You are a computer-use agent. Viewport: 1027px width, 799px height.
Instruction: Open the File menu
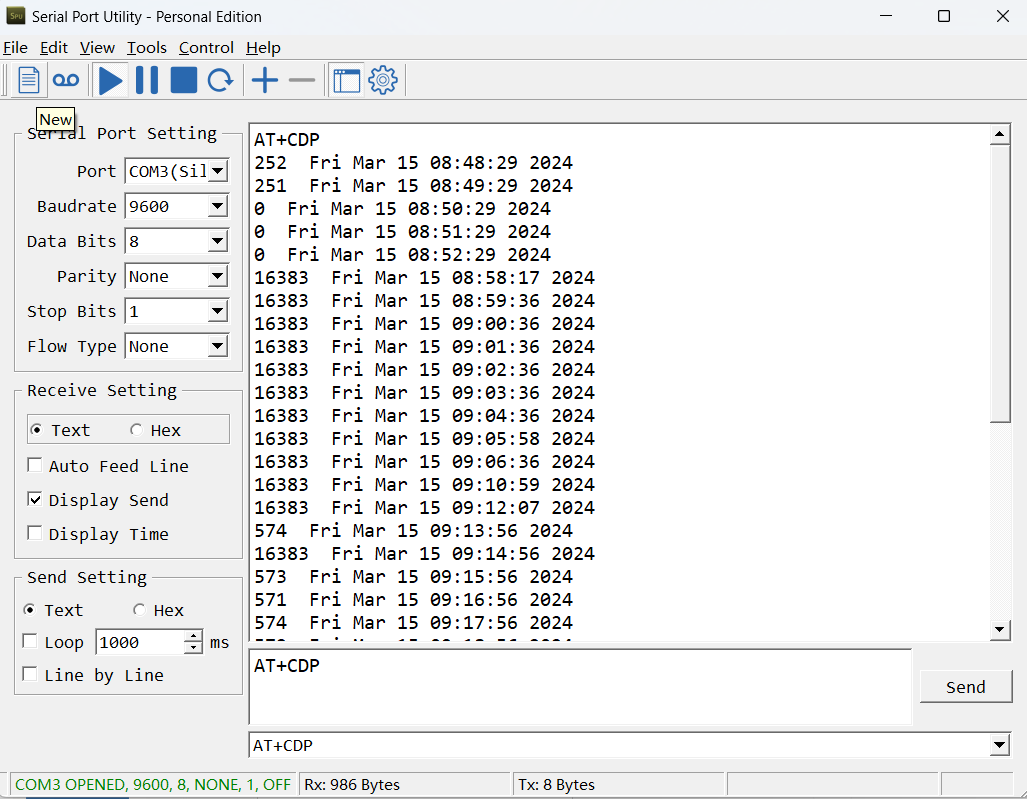(15, 48)
